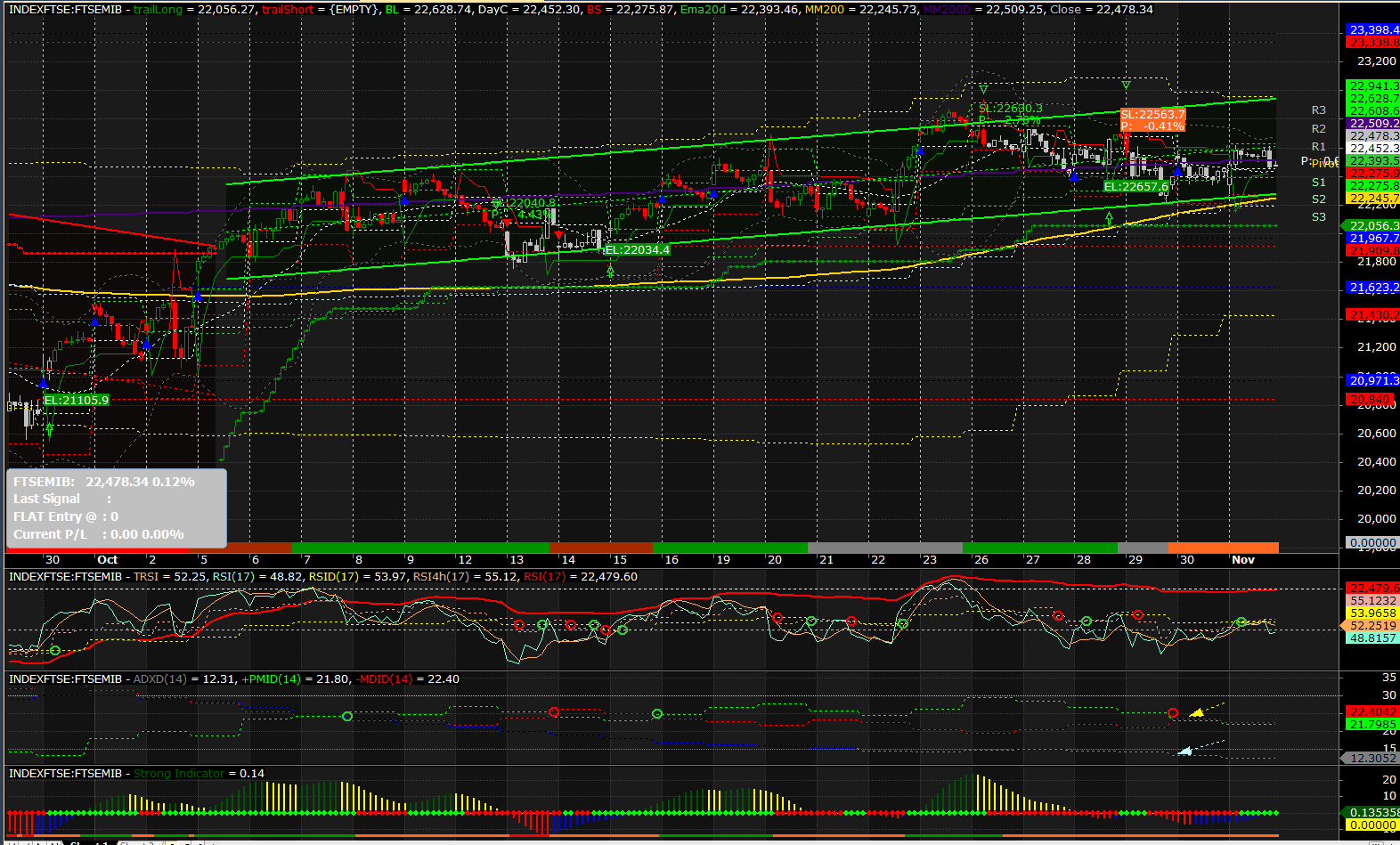1400x845 pixels.
Task: Click the purple 22,509.2 price tag
Action: tap(1372, 123)
